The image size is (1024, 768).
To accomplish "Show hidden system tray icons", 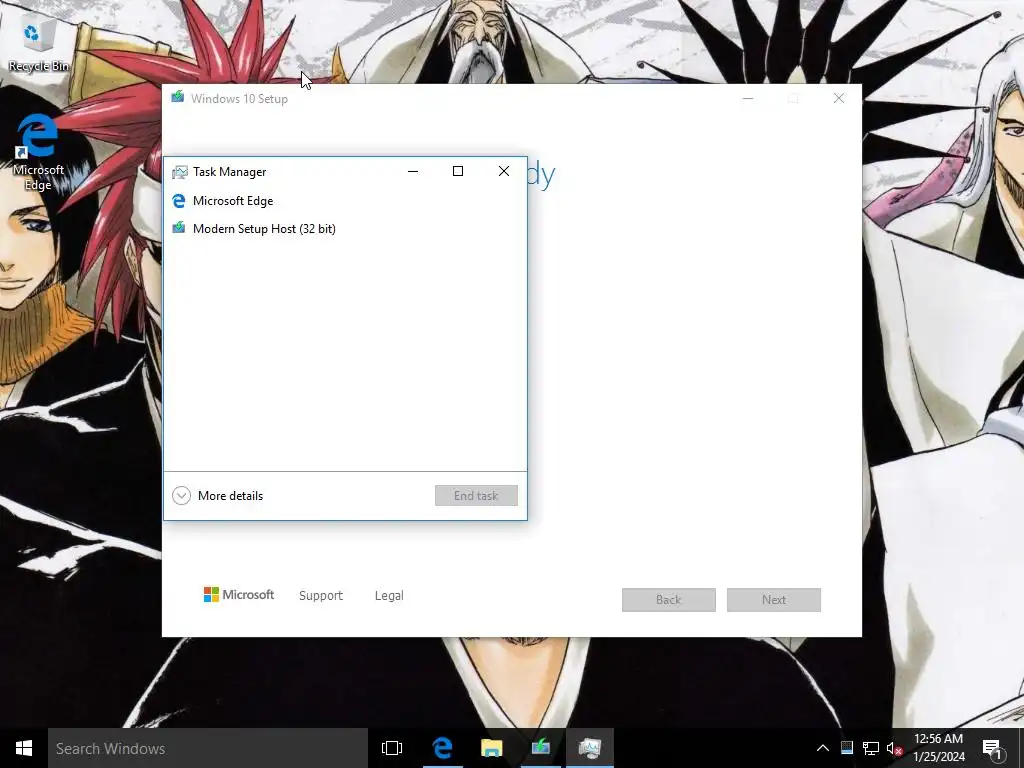I will coord(823,748).
